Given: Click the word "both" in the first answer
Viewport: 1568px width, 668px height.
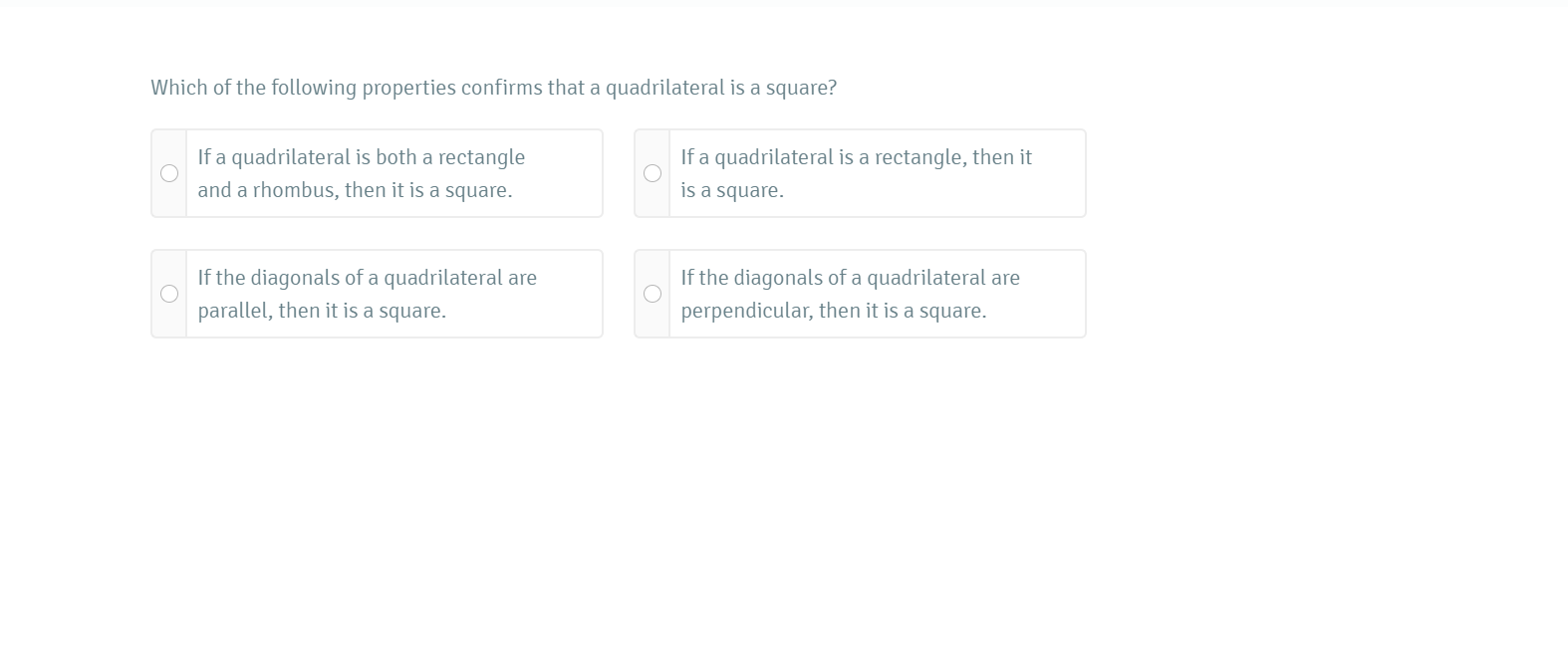Looking at the screenshot, I should pyautogui.click(x=395, y=157).
